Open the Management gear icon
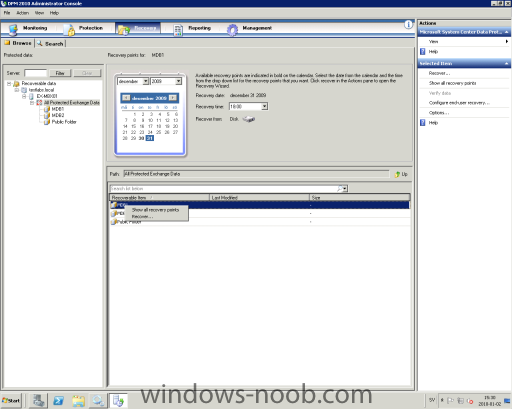 [232, 30]
